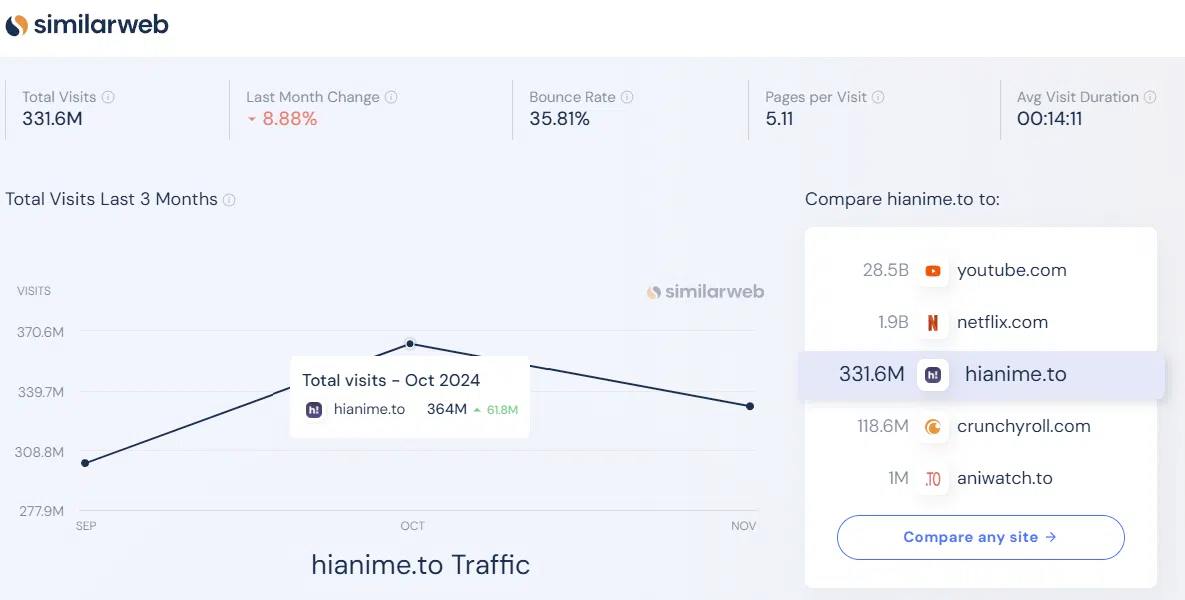
Task: Click the YouTube icon in compare list
Action: (x=933, y=271)
